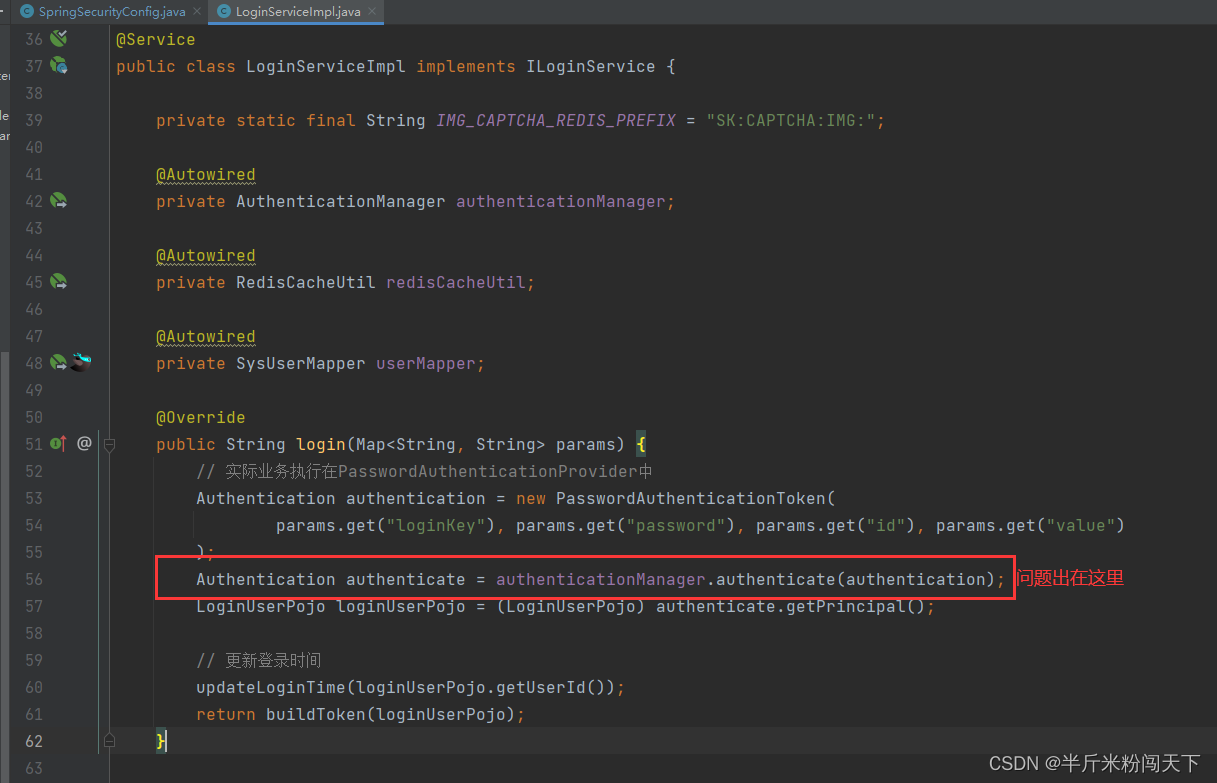Viewport: 1217px width, 783px height.
Task: Click the Spring bean gutter icon on line 36
Action: (x=59, y=39)
